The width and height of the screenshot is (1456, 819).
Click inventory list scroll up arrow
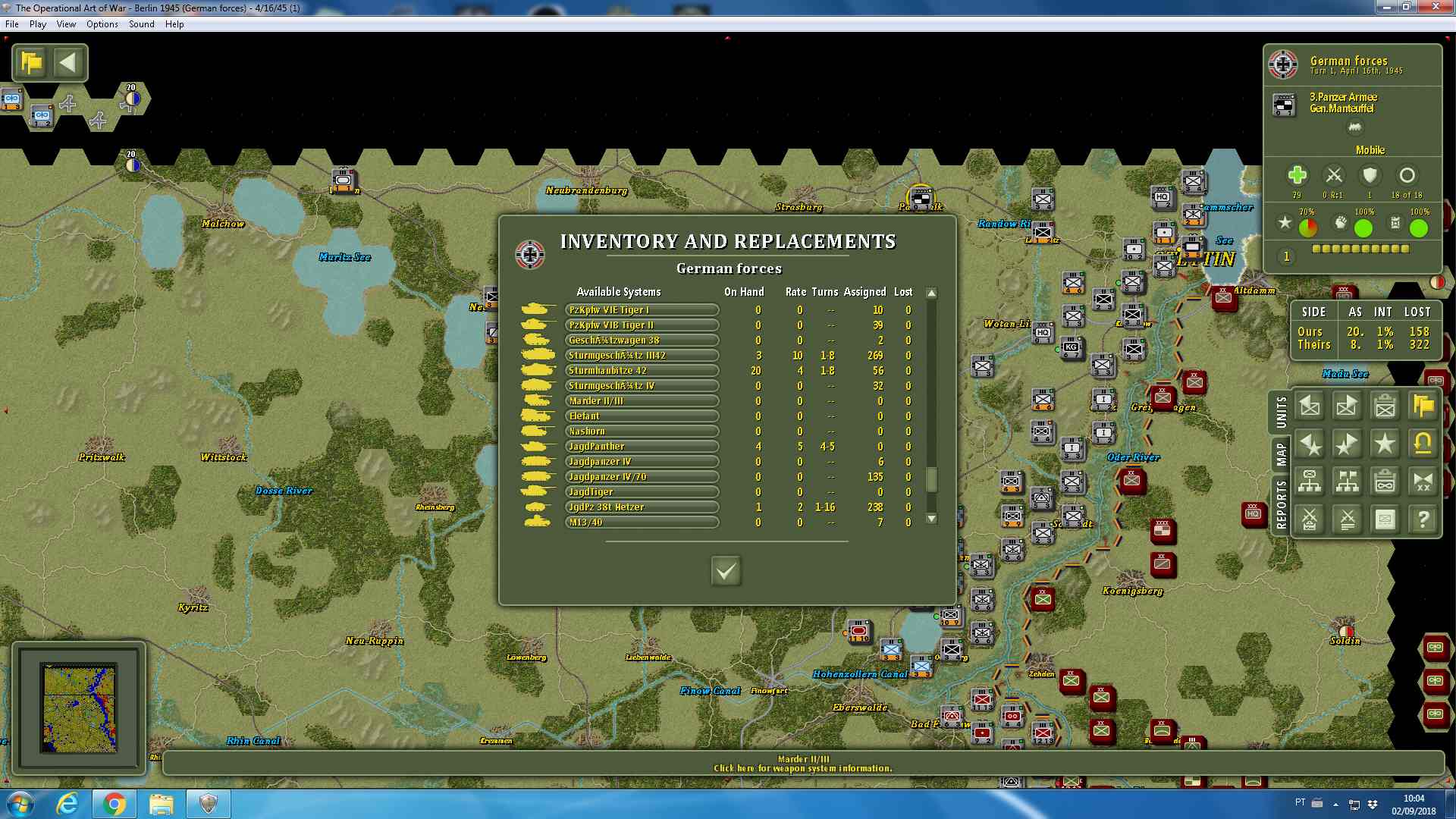coord(932,293)
